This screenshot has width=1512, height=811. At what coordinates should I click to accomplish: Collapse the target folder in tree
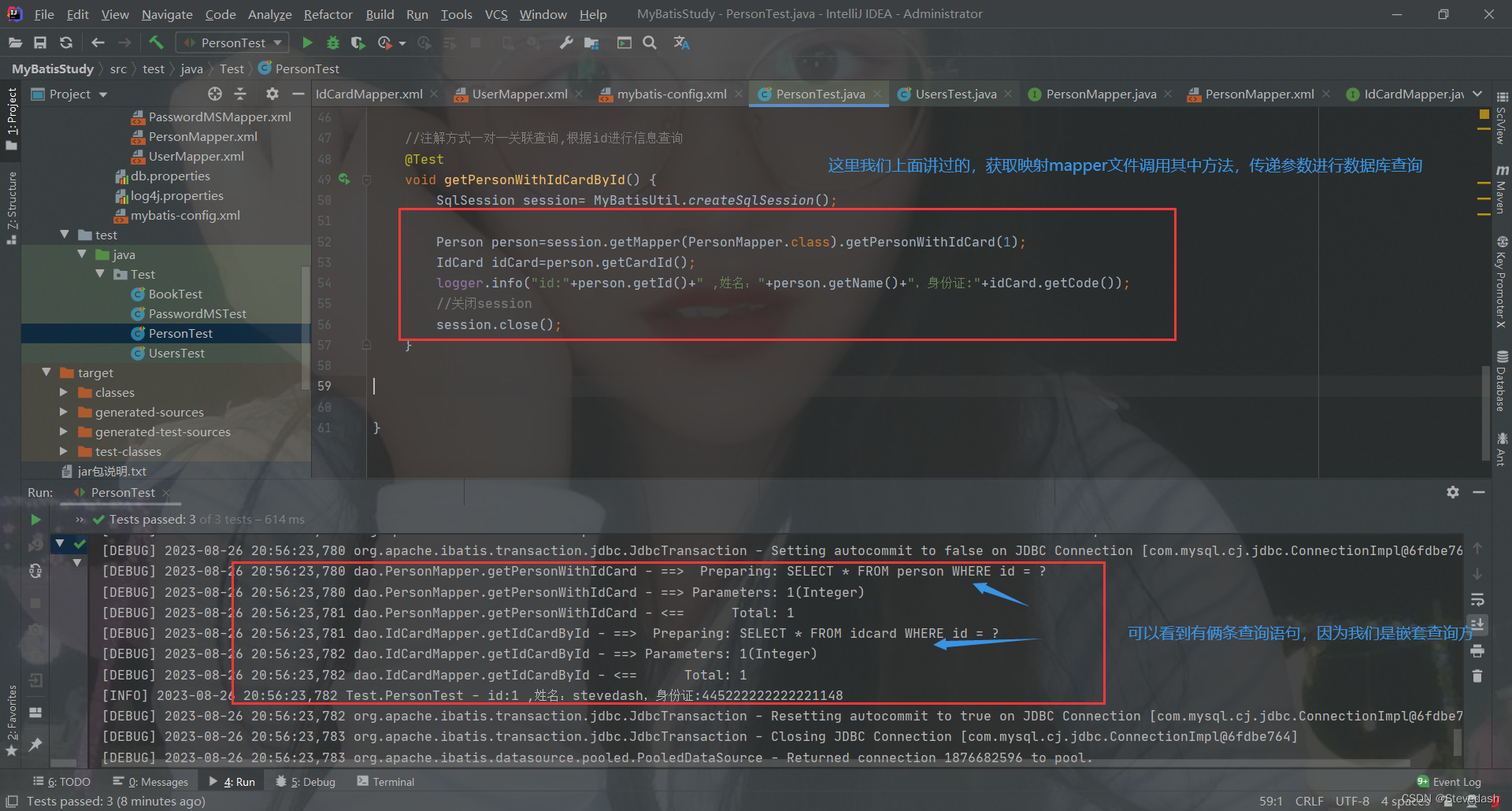[46, 372]
